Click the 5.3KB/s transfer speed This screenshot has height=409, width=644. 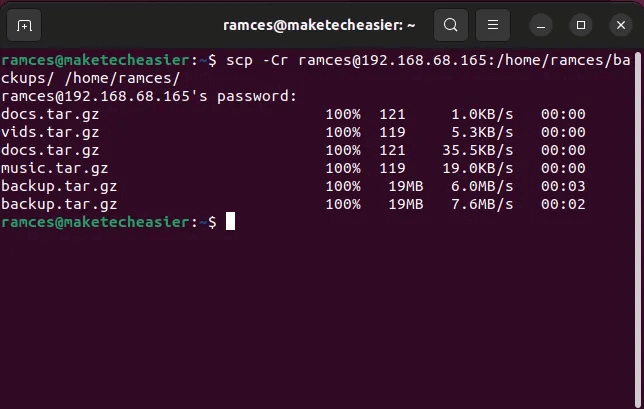[x=482, y=132]
